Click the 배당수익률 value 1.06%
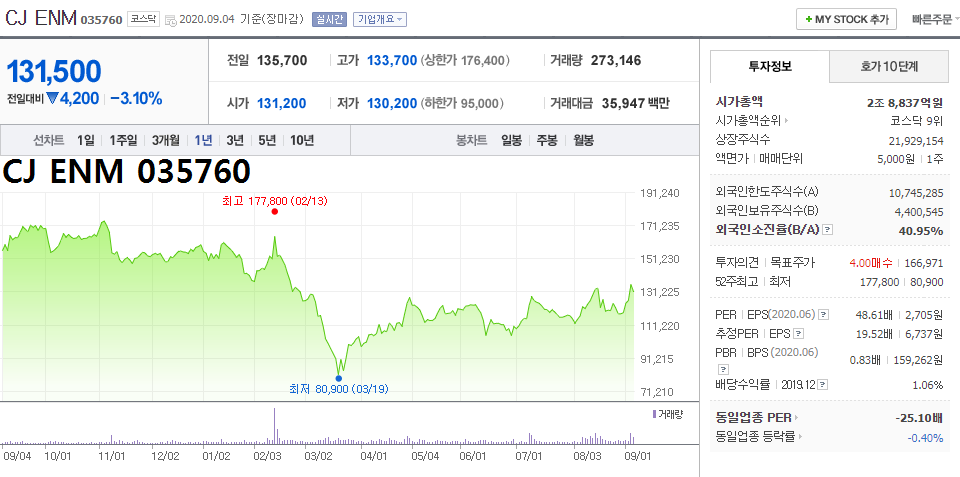 pos(927,385)
